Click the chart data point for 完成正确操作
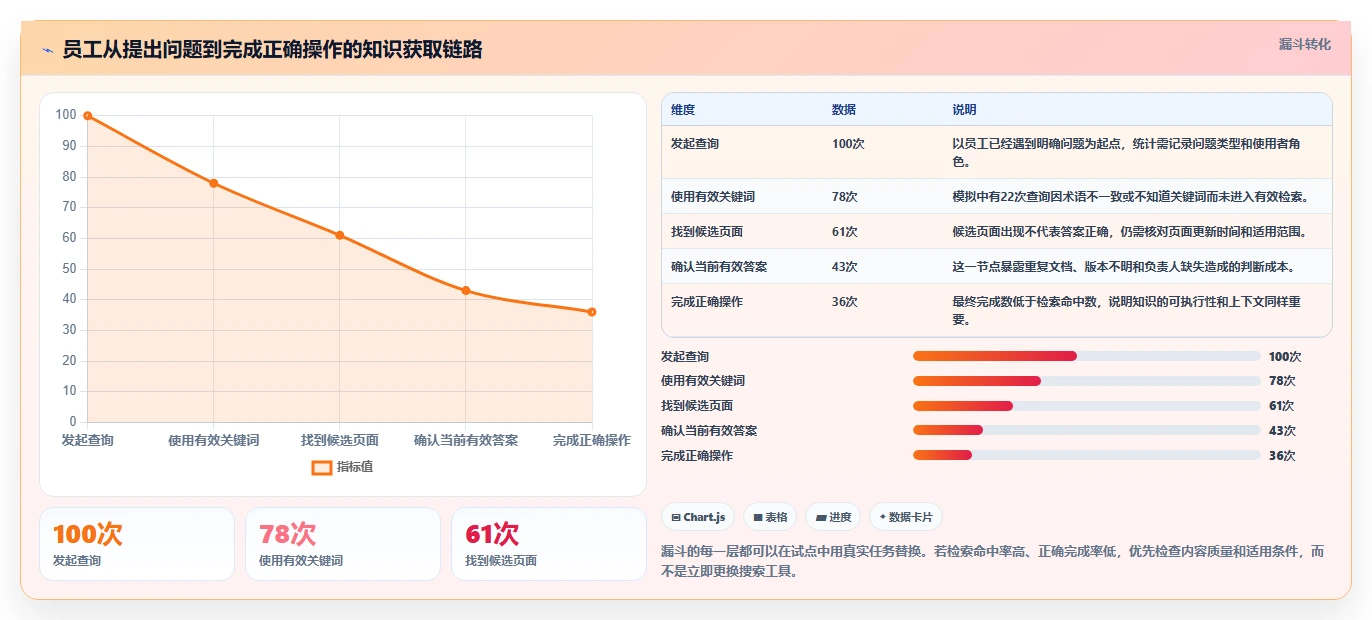Screen dimensions: 1372x620 [x=592, y=312]
